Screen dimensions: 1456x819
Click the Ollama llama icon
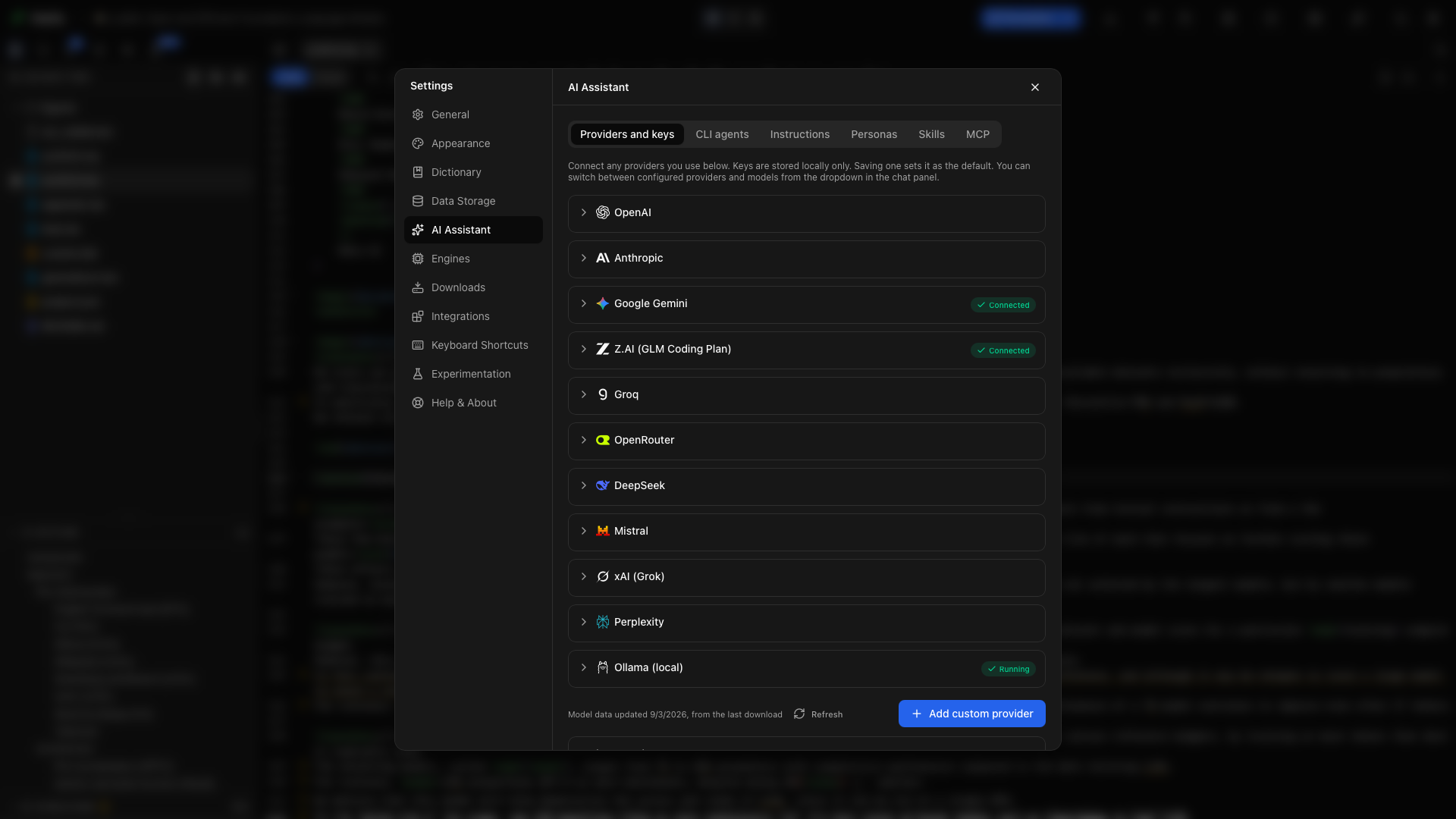click(603, 667)
